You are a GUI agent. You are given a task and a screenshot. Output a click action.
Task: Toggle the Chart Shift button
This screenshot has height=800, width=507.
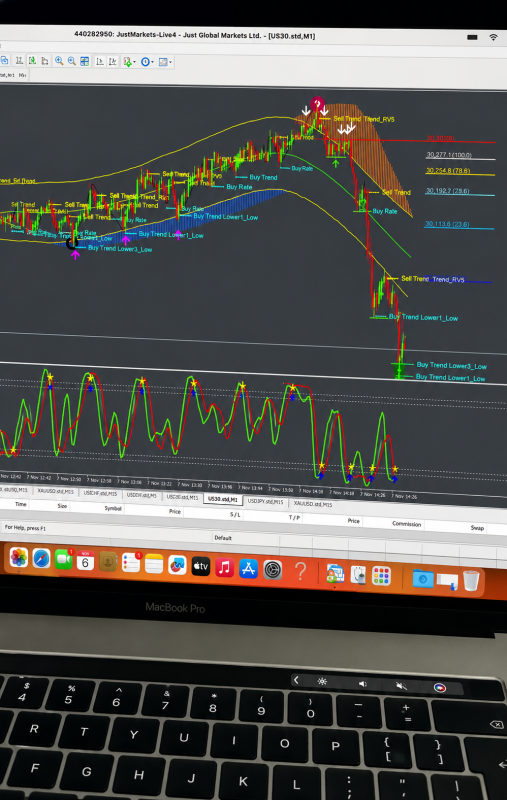pos(113,62)
